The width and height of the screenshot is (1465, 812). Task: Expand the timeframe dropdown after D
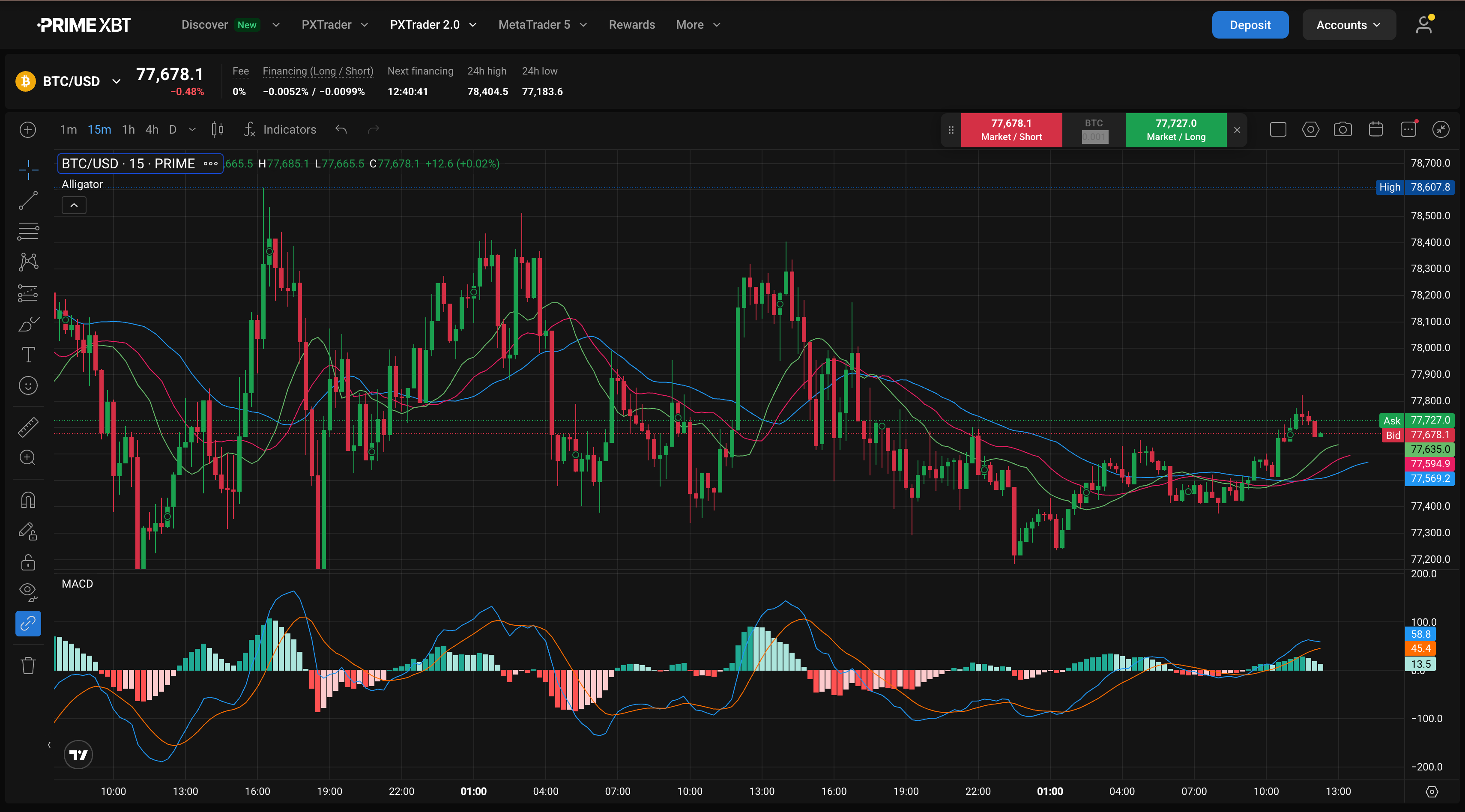pos(192,130)
